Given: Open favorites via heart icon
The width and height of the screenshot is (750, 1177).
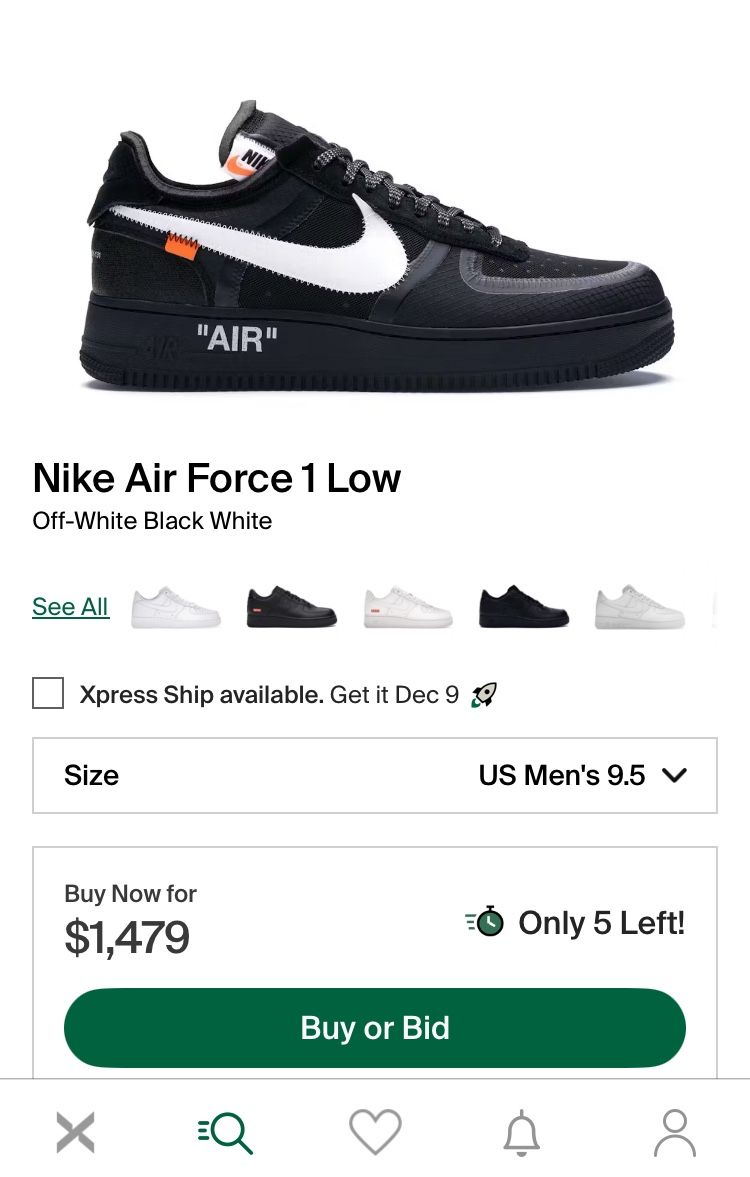Looking at the screenshot, I should click(375, 1131).
